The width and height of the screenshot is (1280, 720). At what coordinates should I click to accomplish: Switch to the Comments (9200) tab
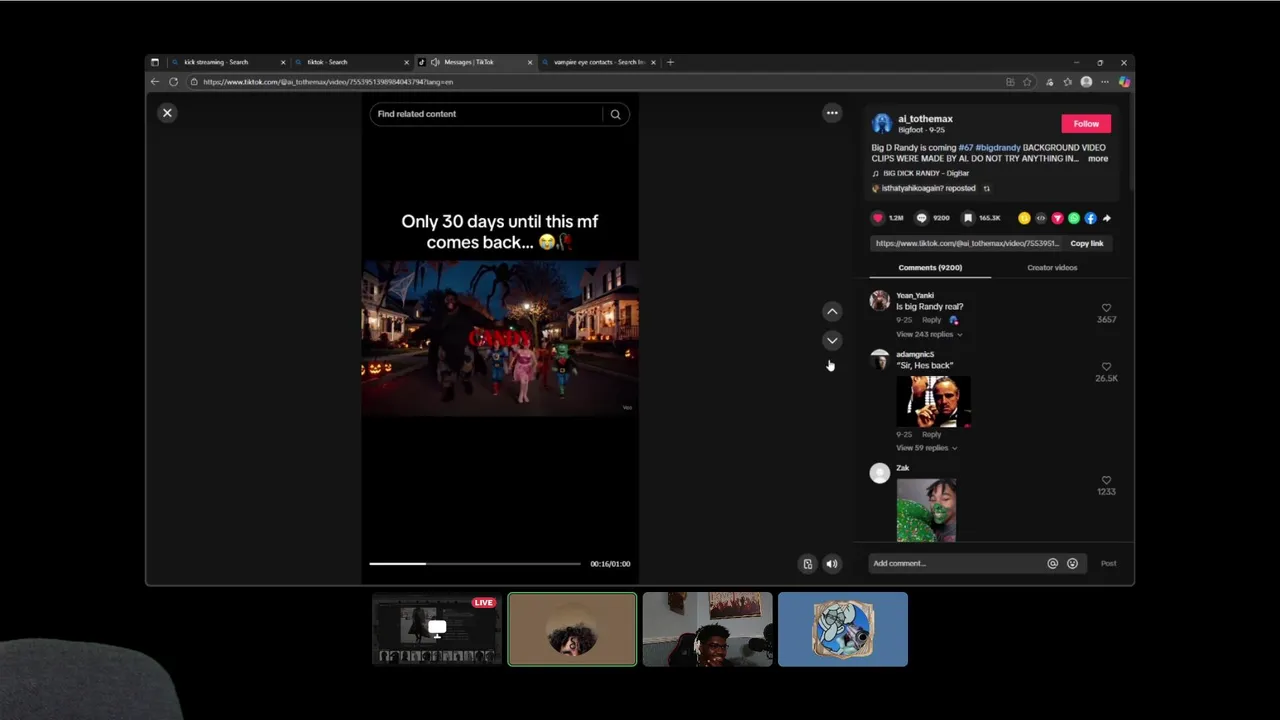[x=930, y=268]
